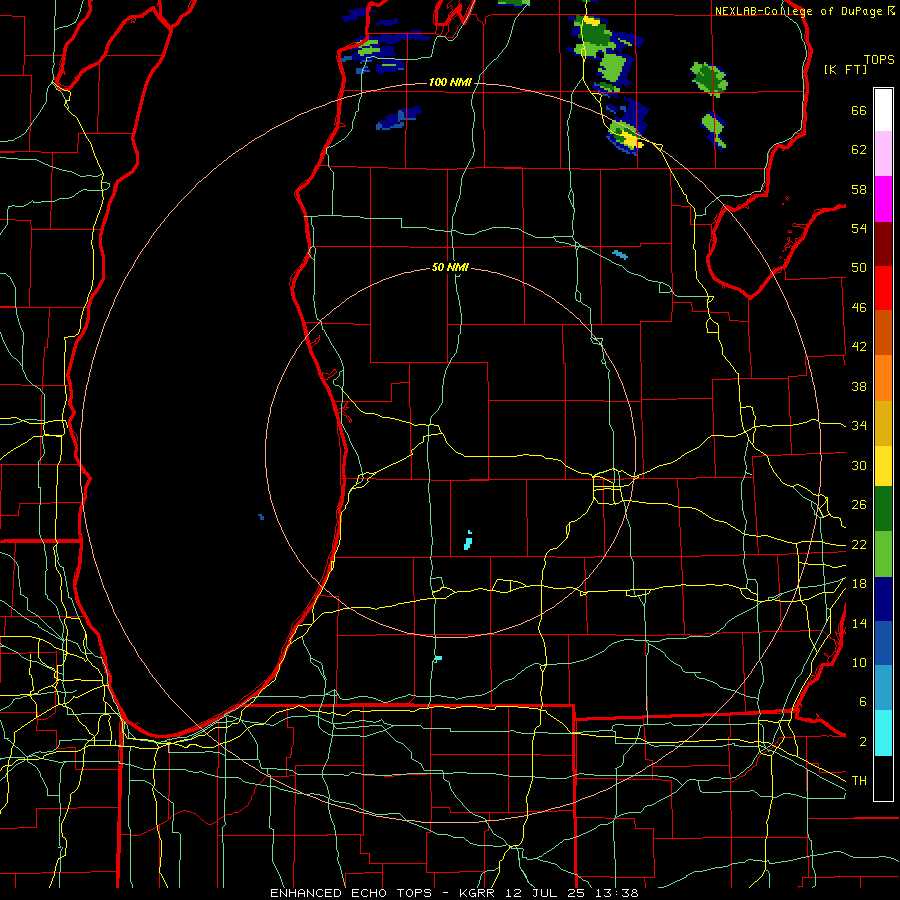Pick the light orange legend band

pos(883,378)
